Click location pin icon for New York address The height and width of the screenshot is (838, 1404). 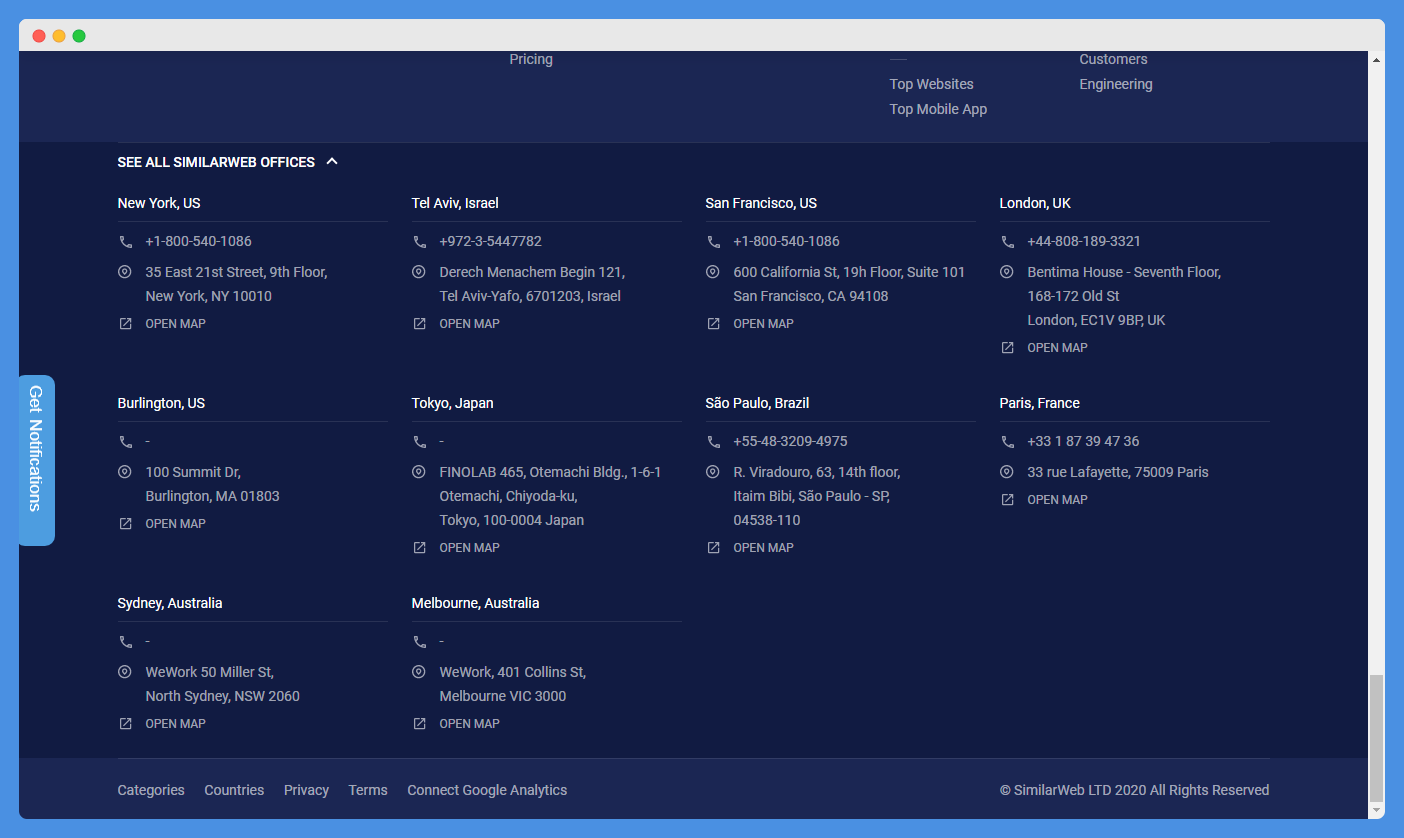pos(125,272)
